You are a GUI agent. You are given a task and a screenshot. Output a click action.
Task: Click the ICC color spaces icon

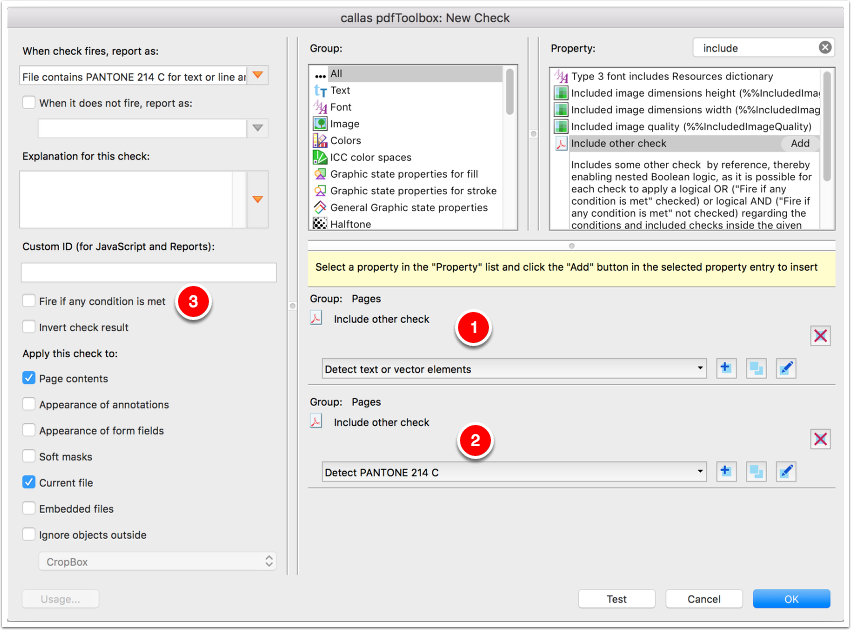tap(320, 157)
